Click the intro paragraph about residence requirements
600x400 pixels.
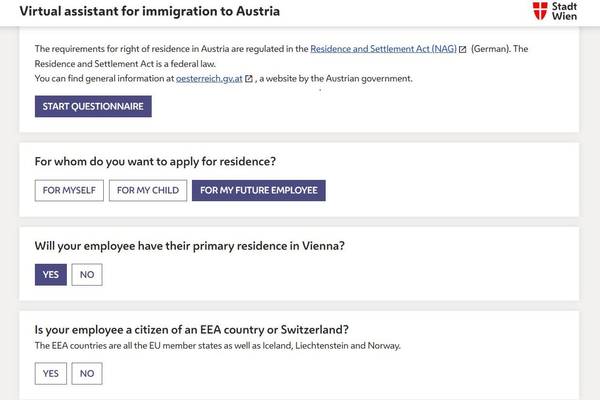(170, 49)
